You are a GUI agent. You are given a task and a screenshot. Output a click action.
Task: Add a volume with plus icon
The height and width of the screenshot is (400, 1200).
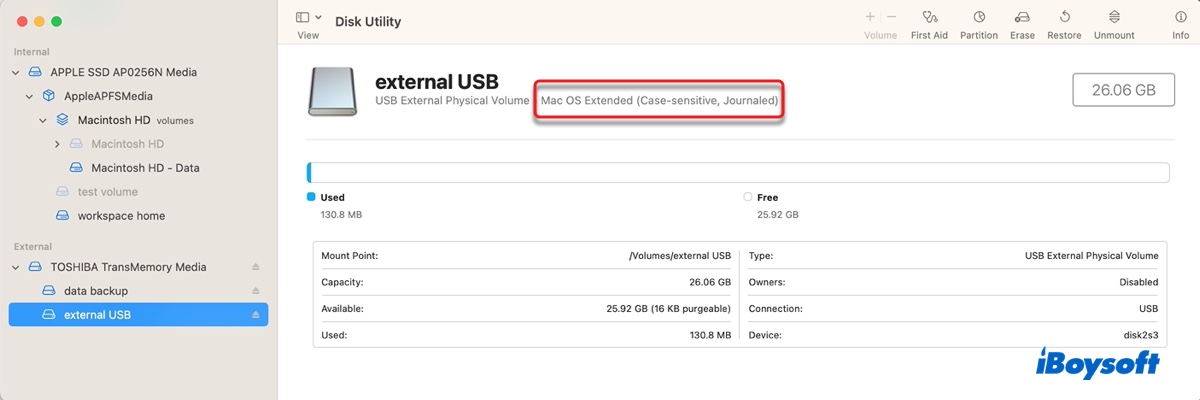click(x=870, y=17)
